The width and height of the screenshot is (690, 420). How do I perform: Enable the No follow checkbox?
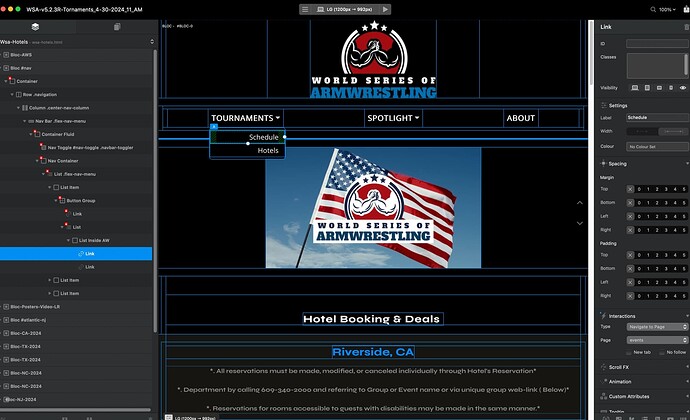coord(661,352)
